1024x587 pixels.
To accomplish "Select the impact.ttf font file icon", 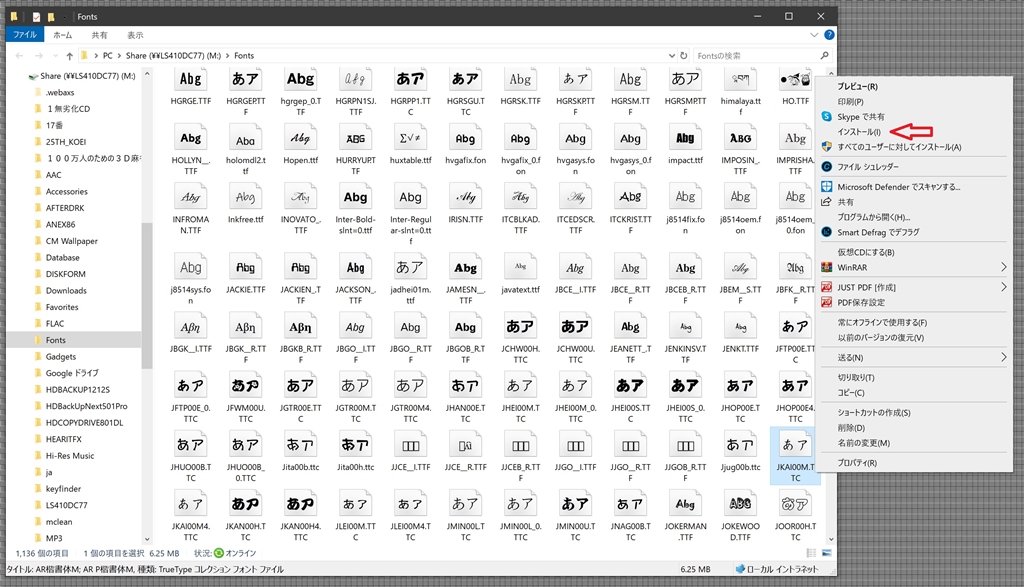I will point(685,138).
